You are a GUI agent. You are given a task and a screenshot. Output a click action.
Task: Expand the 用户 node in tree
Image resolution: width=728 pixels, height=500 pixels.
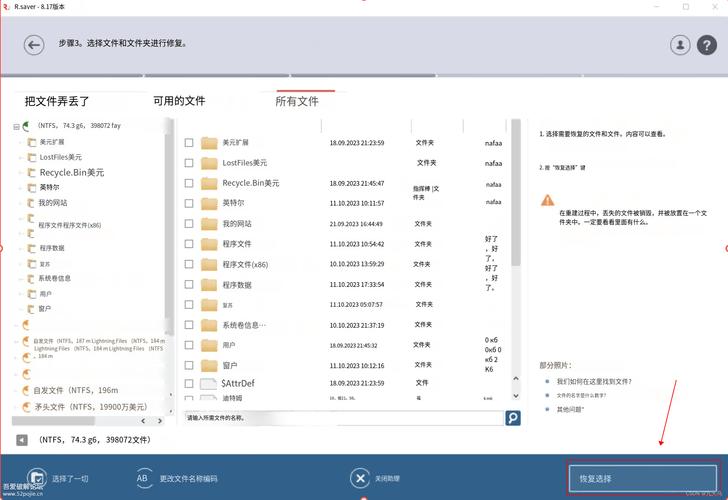point(20,294)
